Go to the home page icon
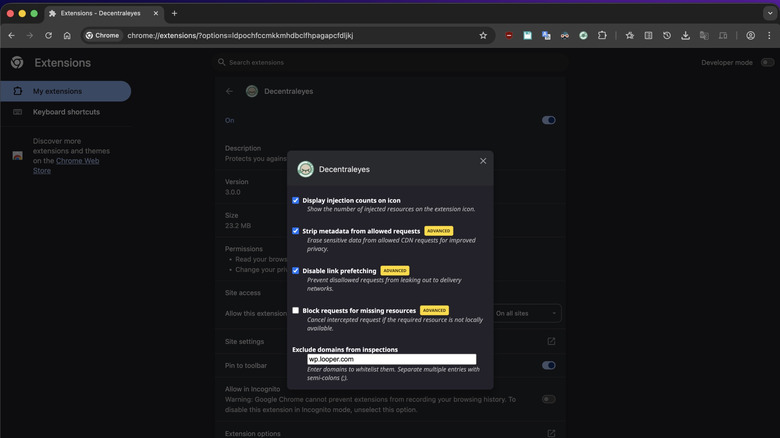 click(67, 35)
